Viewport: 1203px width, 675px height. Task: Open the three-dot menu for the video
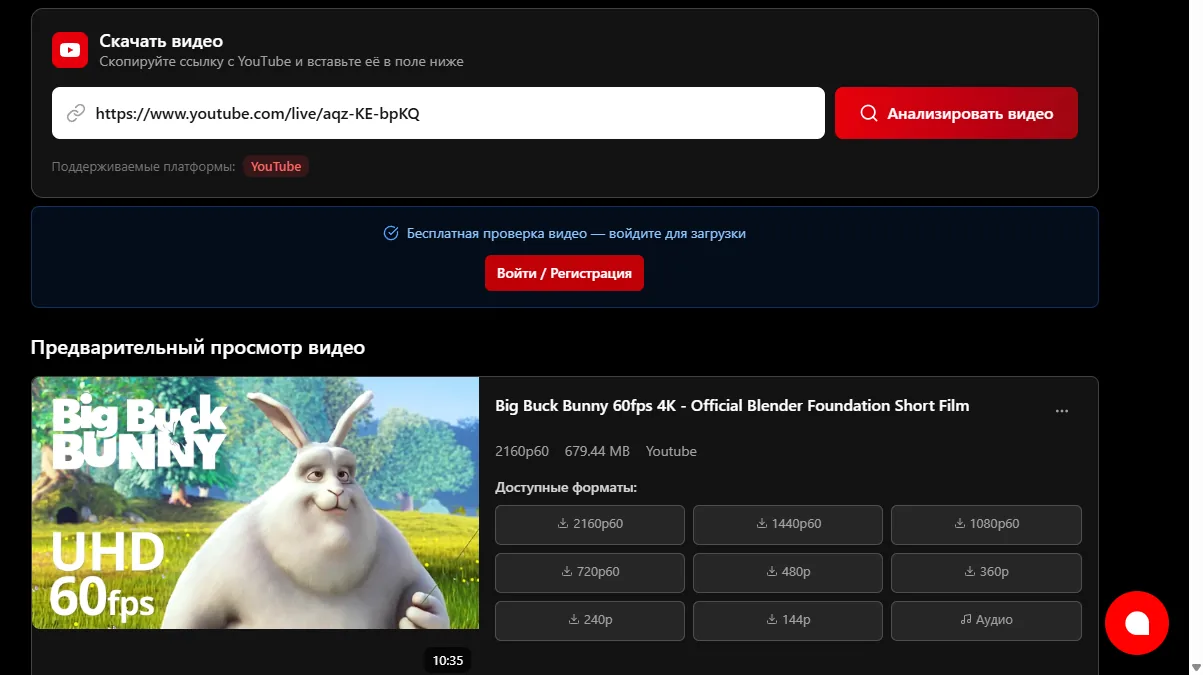pyautogui.click(x=1062, y=411)
